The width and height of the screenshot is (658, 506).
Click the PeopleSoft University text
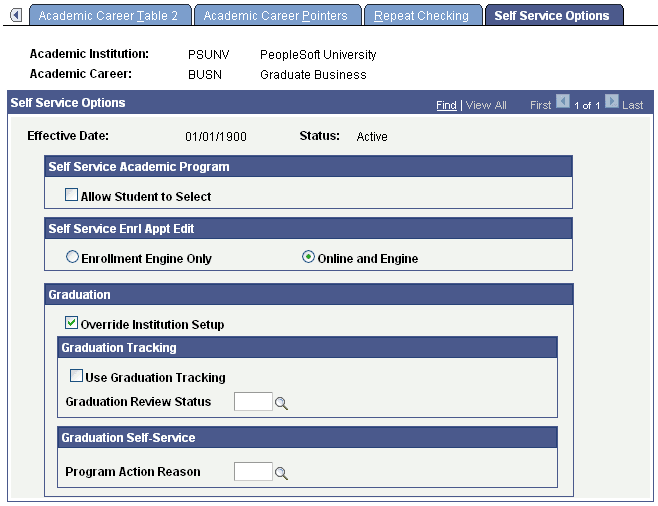[x=318, y=55]
